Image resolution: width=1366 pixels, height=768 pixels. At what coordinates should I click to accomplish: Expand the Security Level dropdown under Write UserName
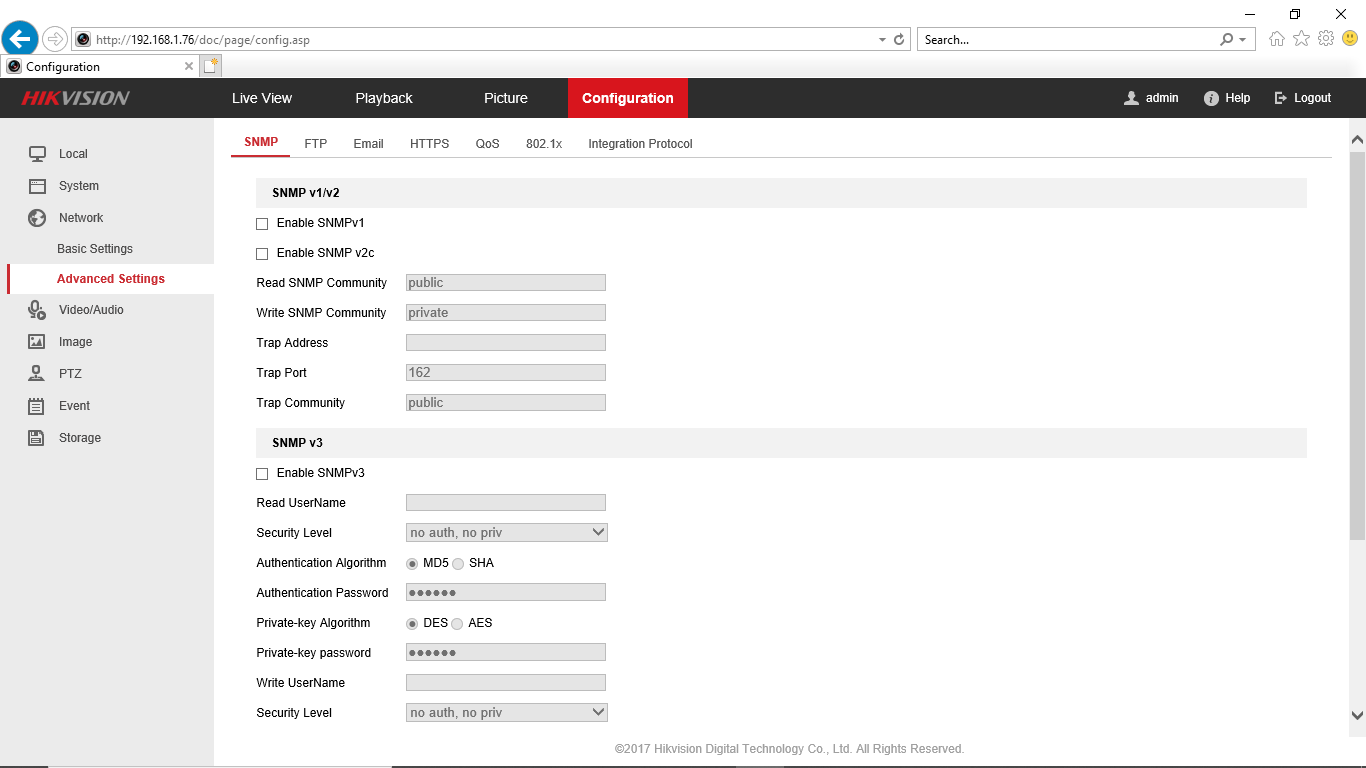(x=506, y=713)
